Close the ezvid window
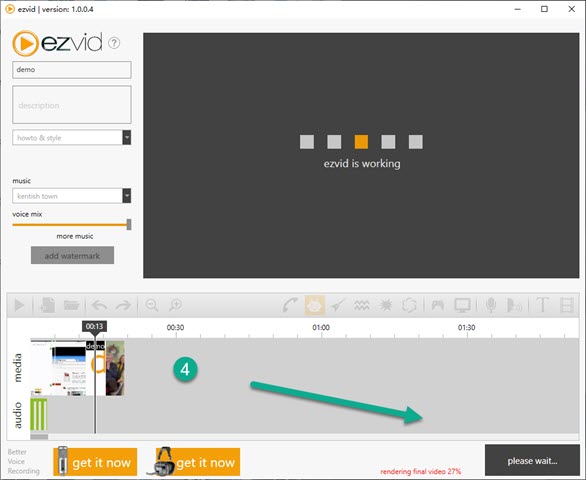 tap(571, 9)
